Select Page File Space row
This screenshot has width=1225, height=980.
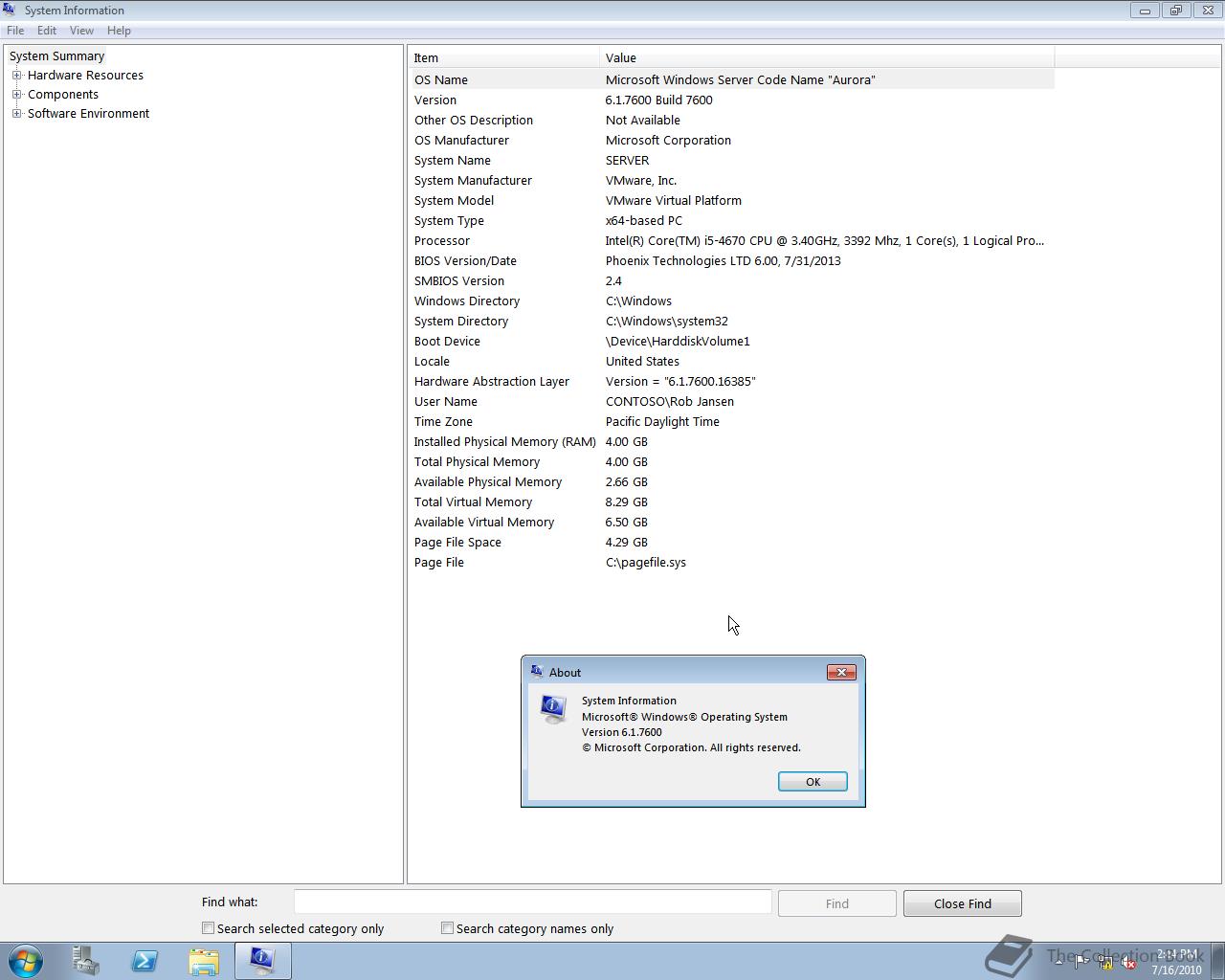tap(732, 542)
